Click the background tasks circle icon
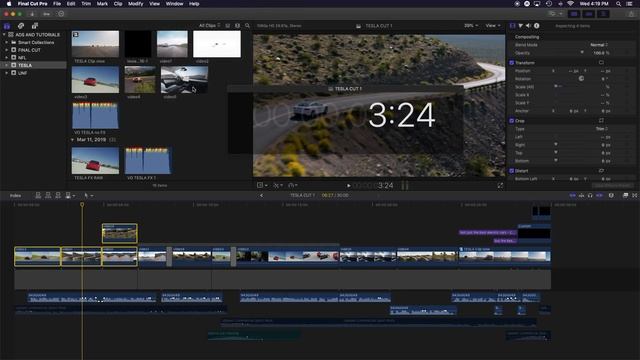 pyautogui.click(x=61, y=14)
